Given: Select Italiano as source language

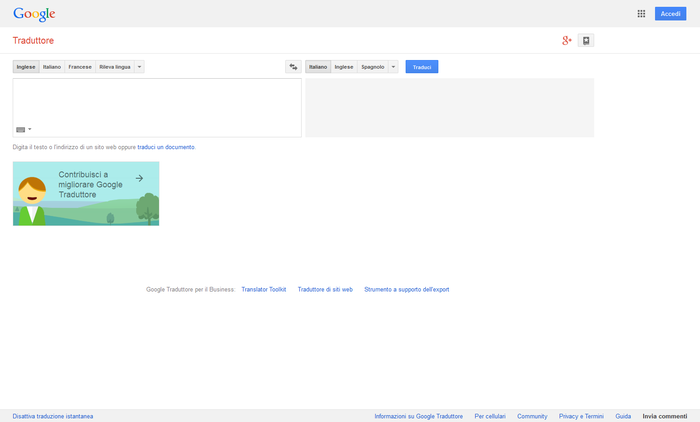Looking at the screenshot, I should [52, 67].
